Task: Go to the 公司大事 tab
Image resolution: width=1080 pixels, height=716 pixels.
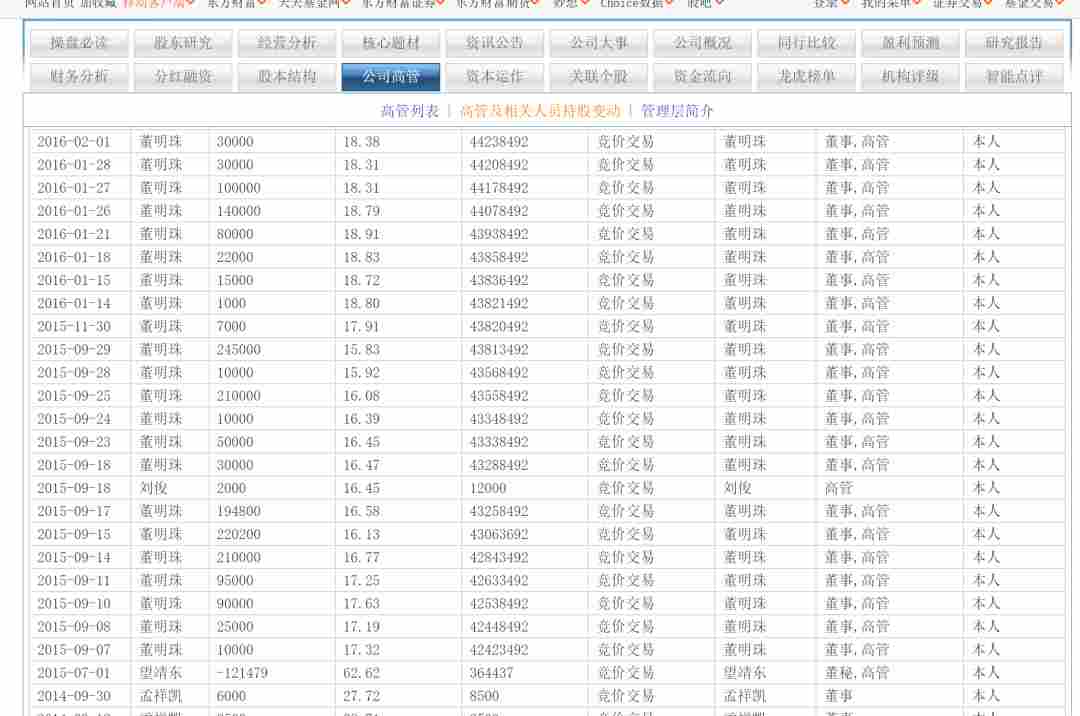Action: pyautogui.click(x=599, y=43)
